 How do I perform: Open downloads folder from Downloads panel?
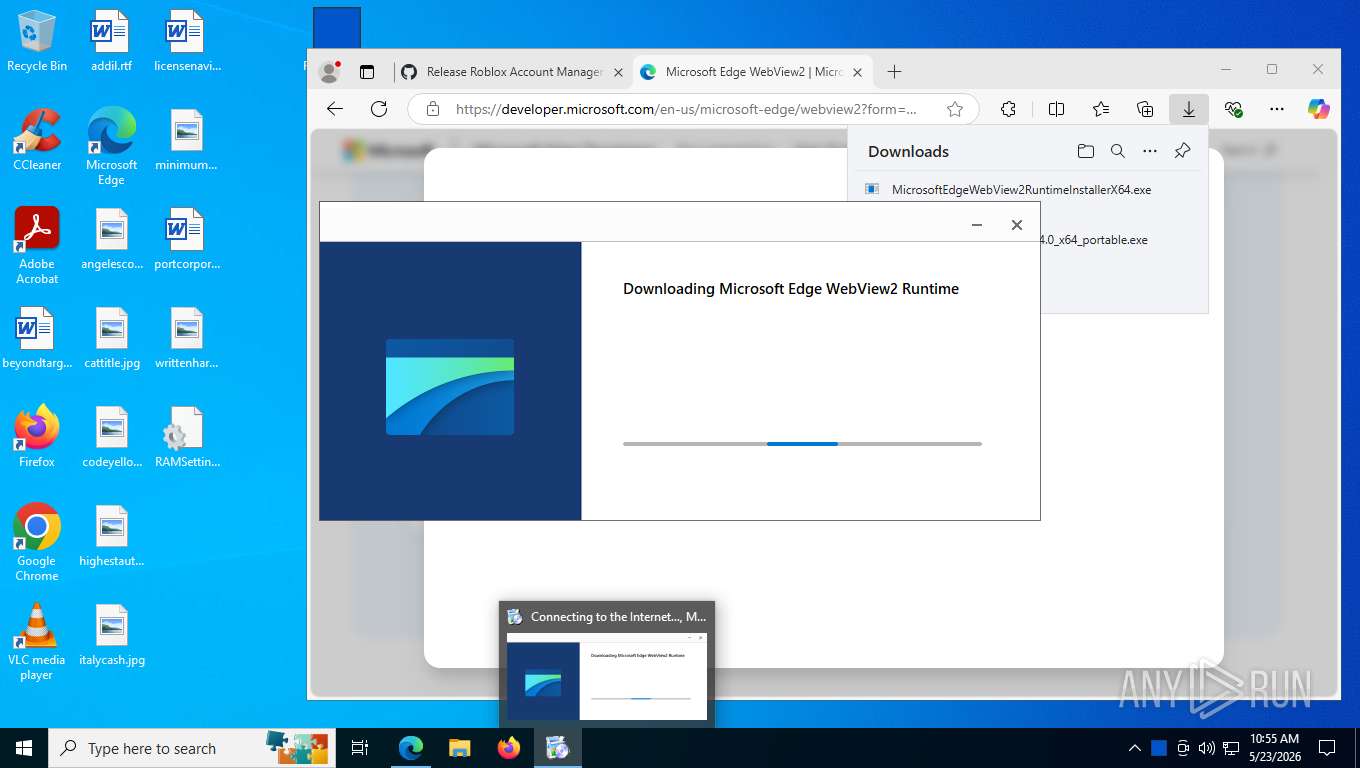1086,151
